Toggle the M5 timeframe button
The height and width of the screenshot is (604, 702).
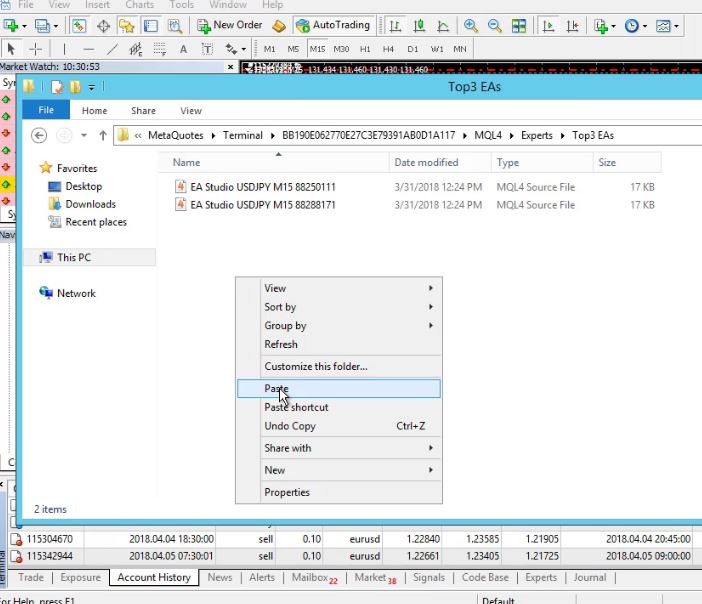pos(293,49)
